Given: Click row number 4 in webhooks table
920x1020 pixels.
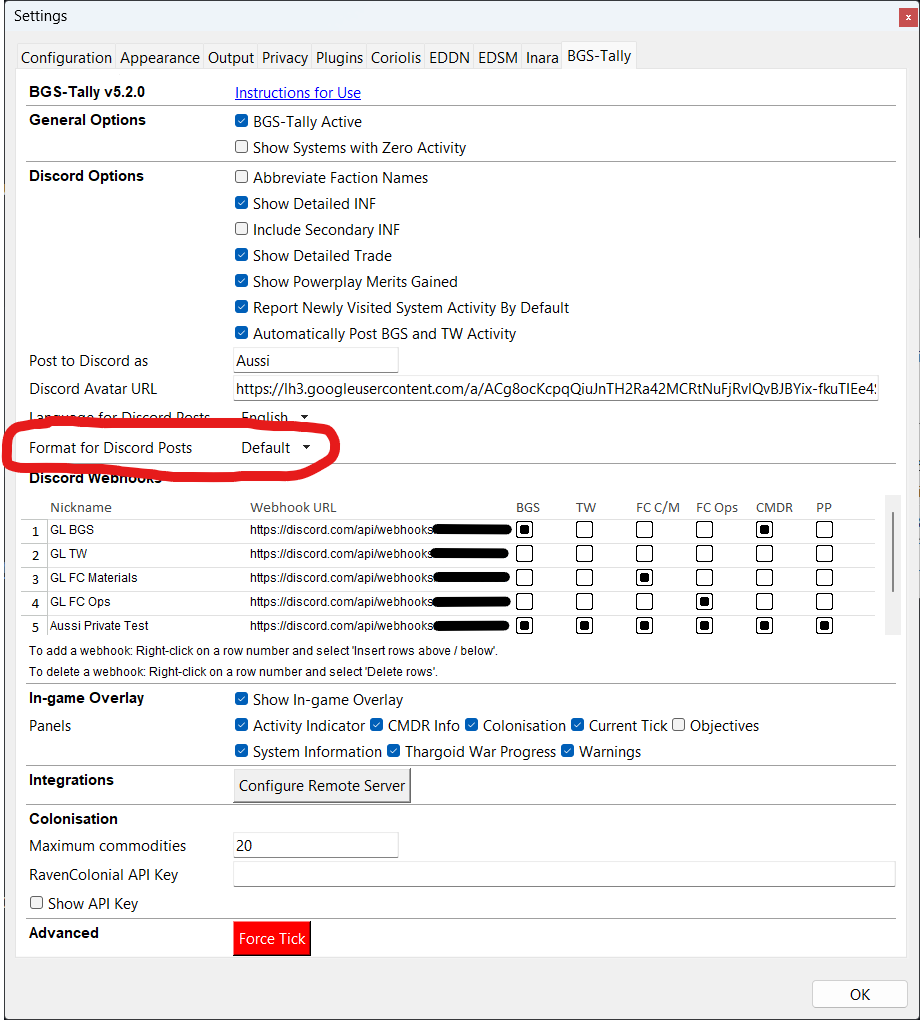Looking at the screenshot, I should (35, 603).
